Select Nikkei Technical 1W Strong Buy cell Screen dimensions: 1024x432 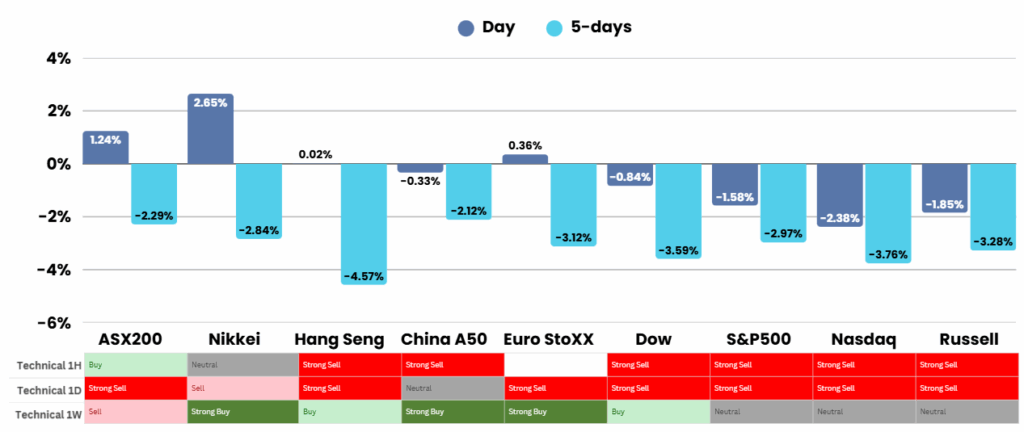click(241, 411)
